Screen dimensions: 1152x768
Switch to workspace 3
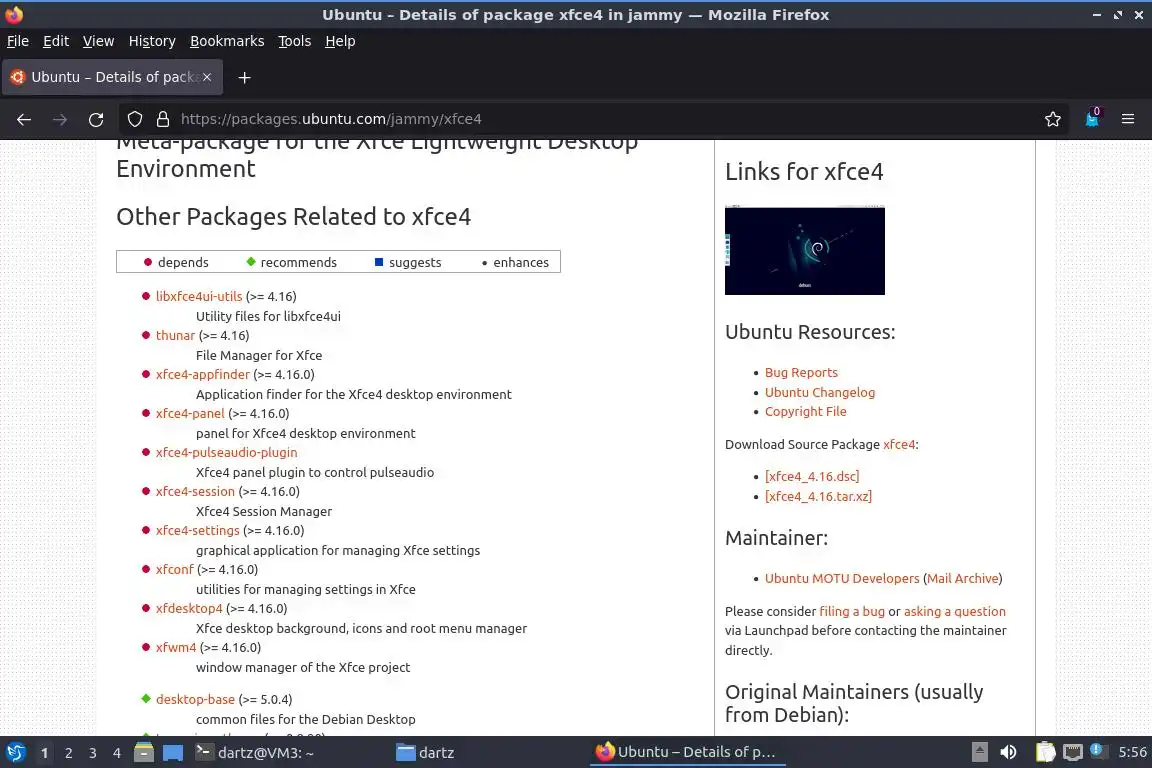[93, 753]
